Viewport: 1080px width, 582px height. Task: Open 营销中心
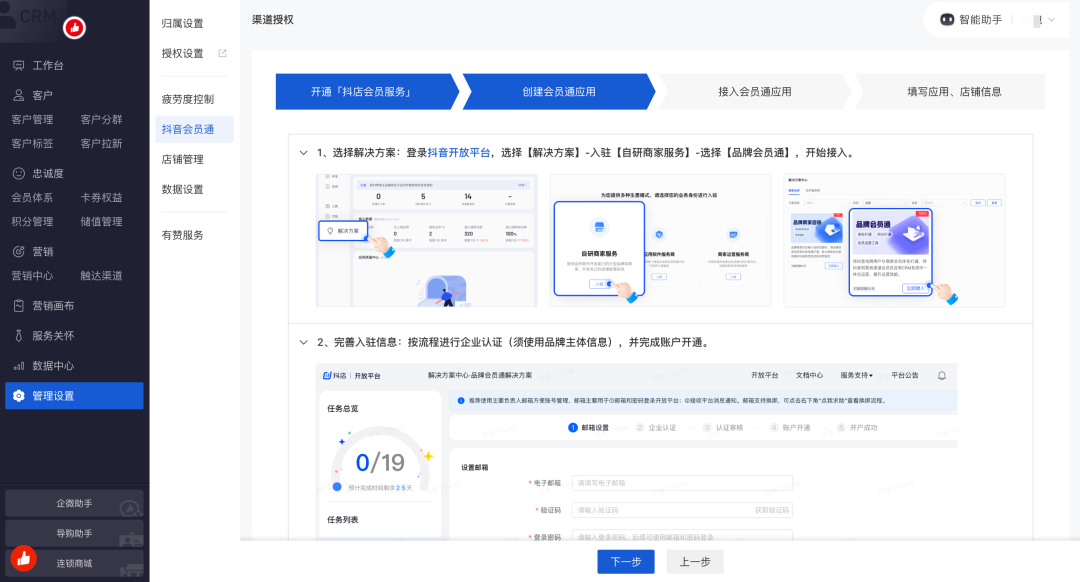32,276
